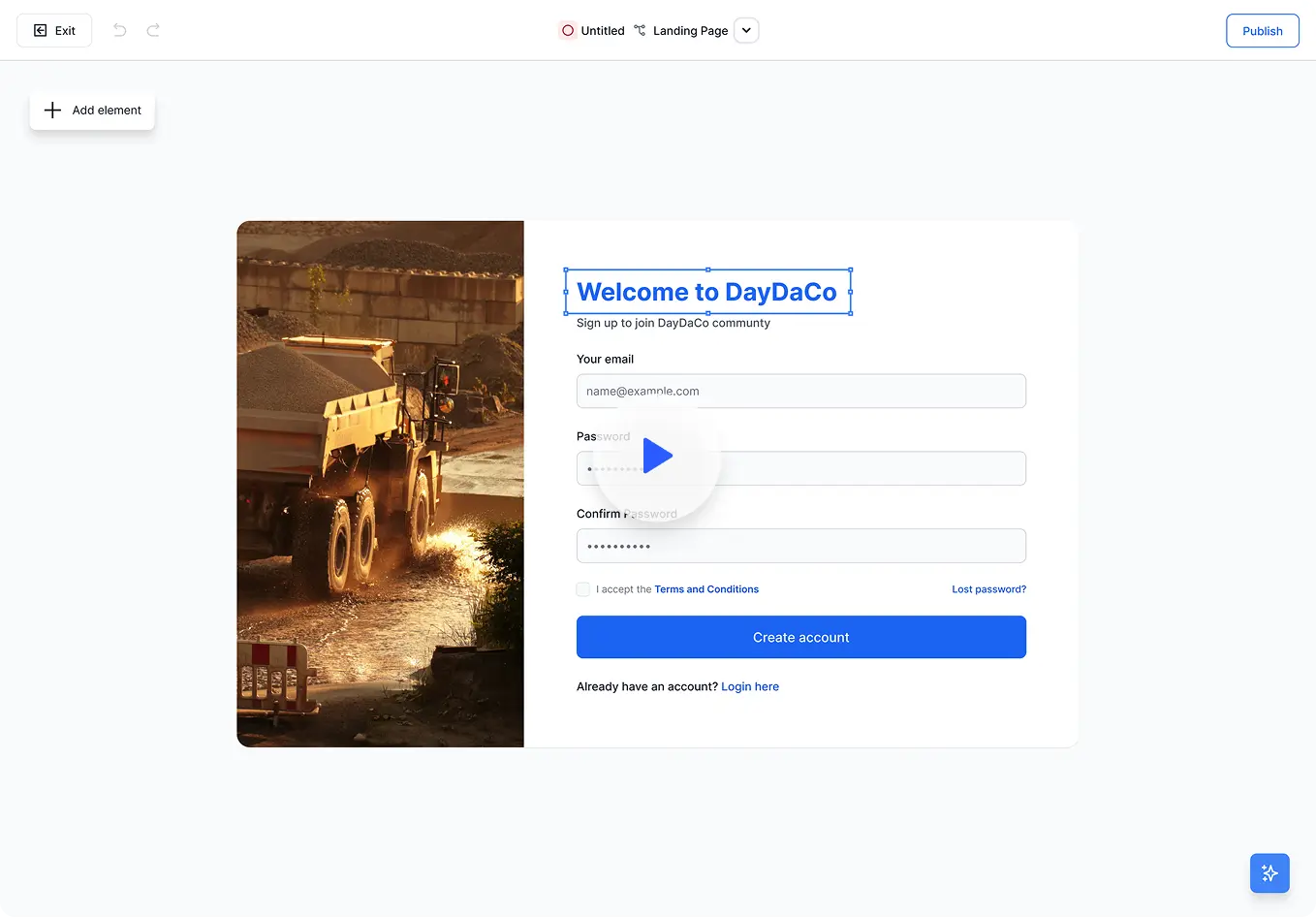1316x918 pixels.
Task: Tick the Terms and Conditions checkbox
Action: 583,589
